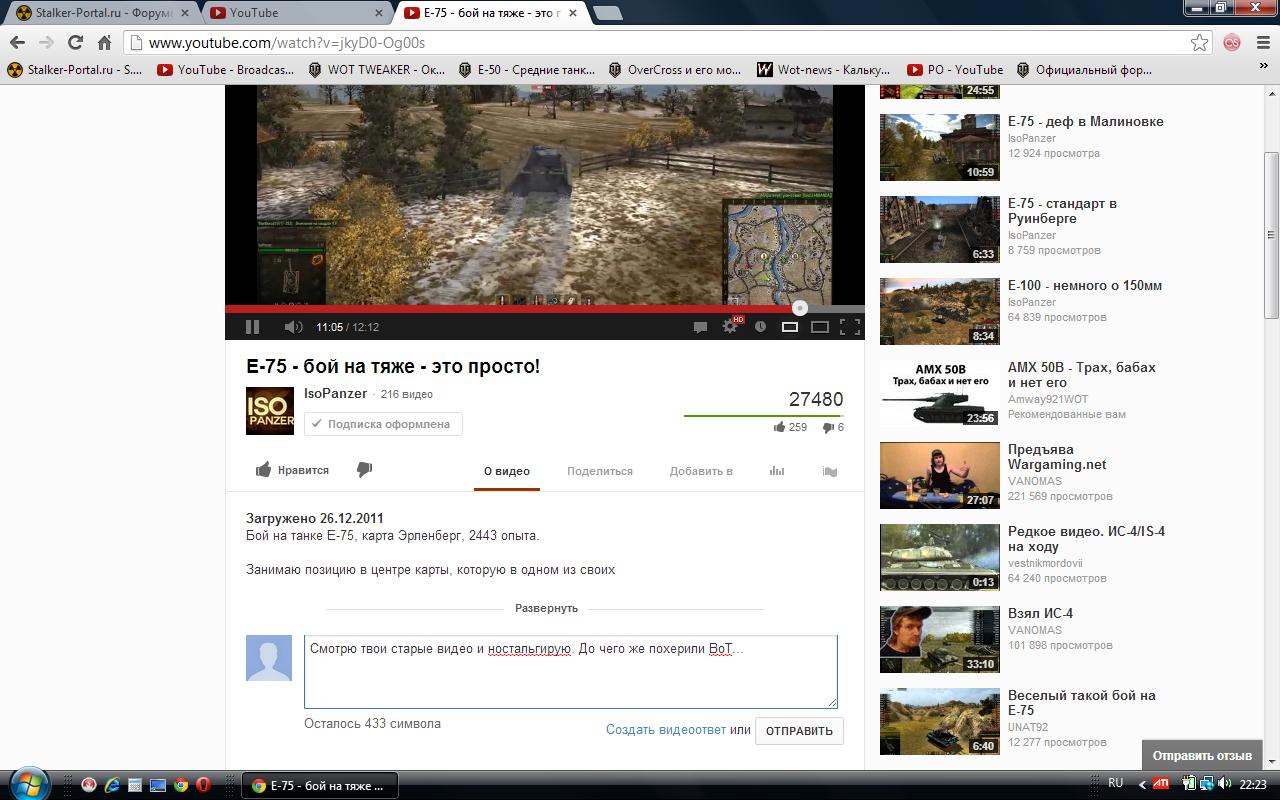Viewport: 1280px width, 800px height.
Task: Toggle the 'Подписка оформлена' subscription button
Action: pos(383,424)
